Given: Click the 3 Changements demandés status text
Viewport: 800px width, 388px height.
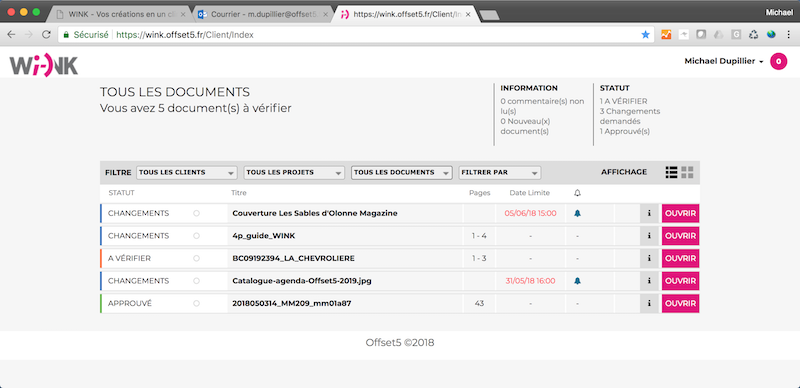Looking at the screenshot, I should [630, 116].
